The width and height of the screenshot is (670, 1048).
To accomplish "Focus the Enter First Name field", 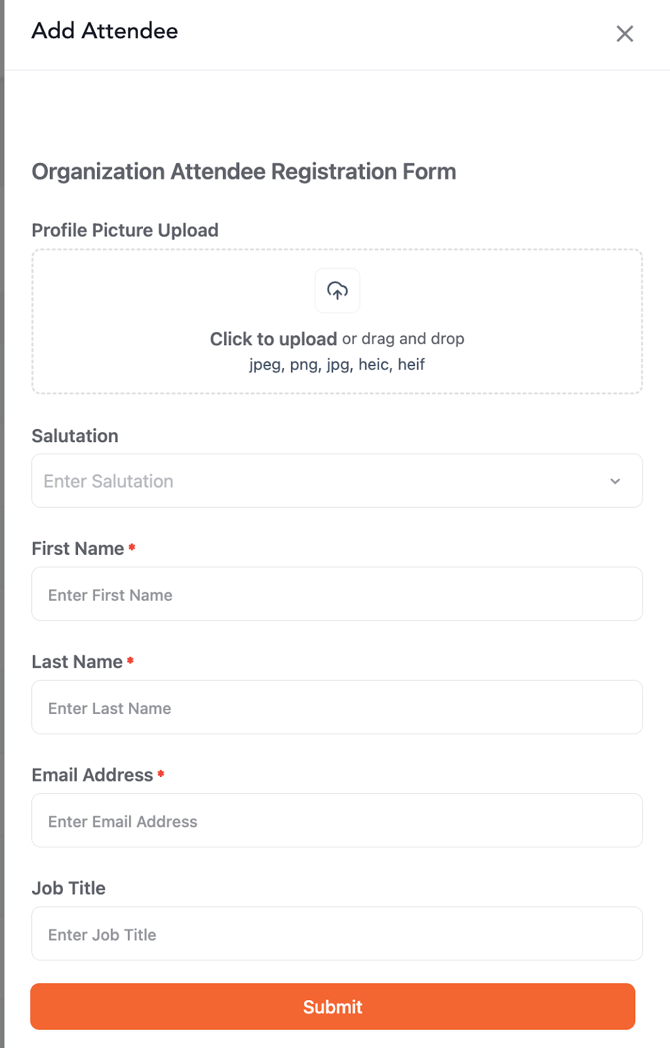I will tap(337, 595).
